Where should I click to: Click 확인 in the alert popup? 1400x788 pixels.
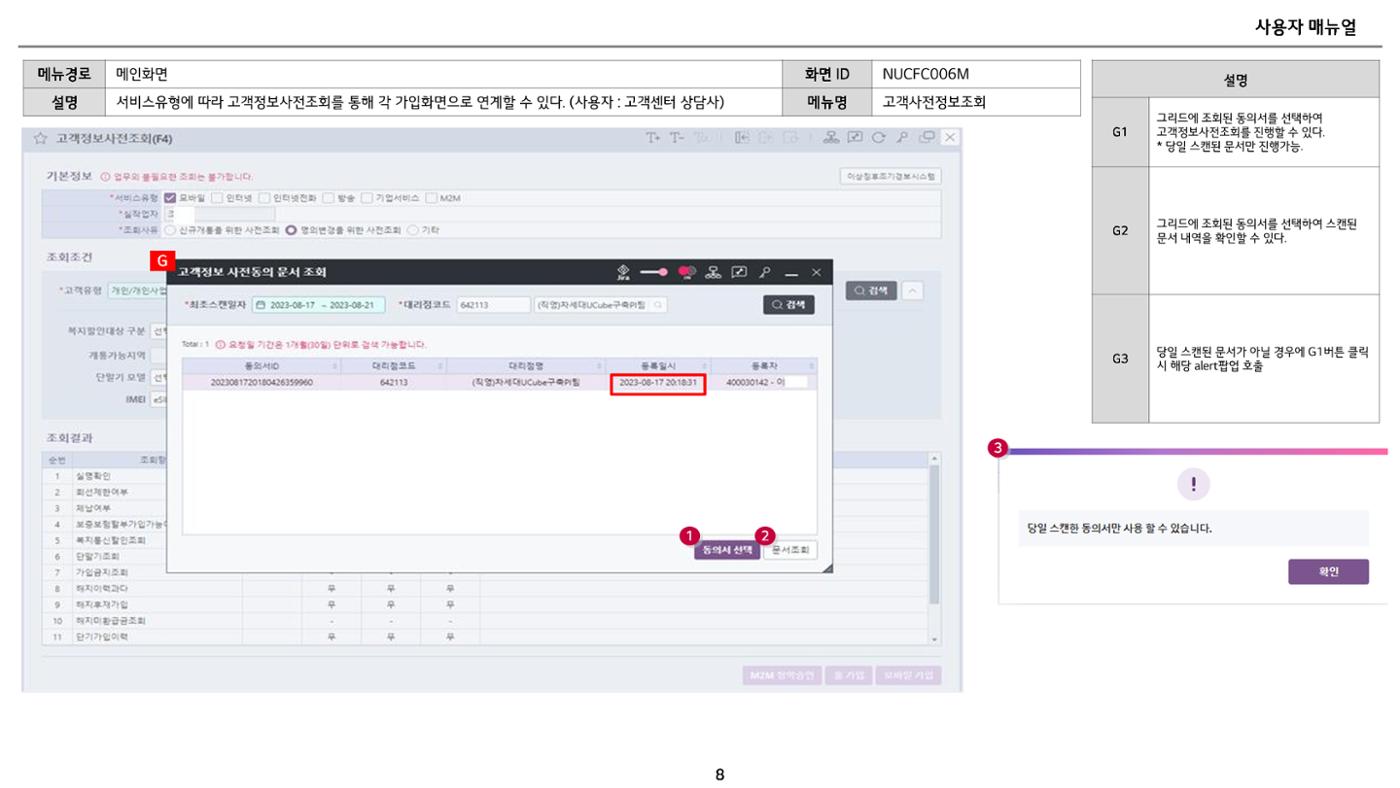1329,572
